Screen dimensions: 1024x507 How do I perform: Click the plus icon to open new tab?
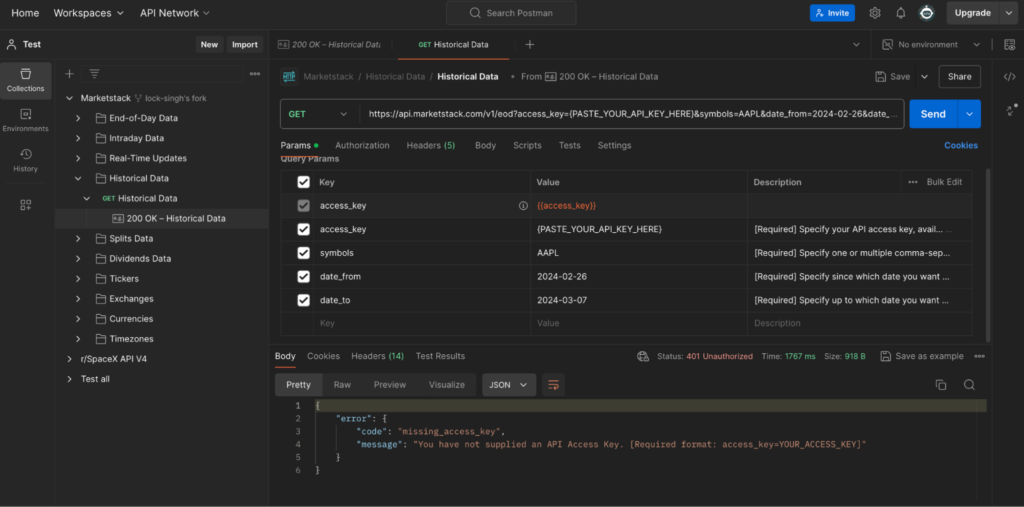530,44
